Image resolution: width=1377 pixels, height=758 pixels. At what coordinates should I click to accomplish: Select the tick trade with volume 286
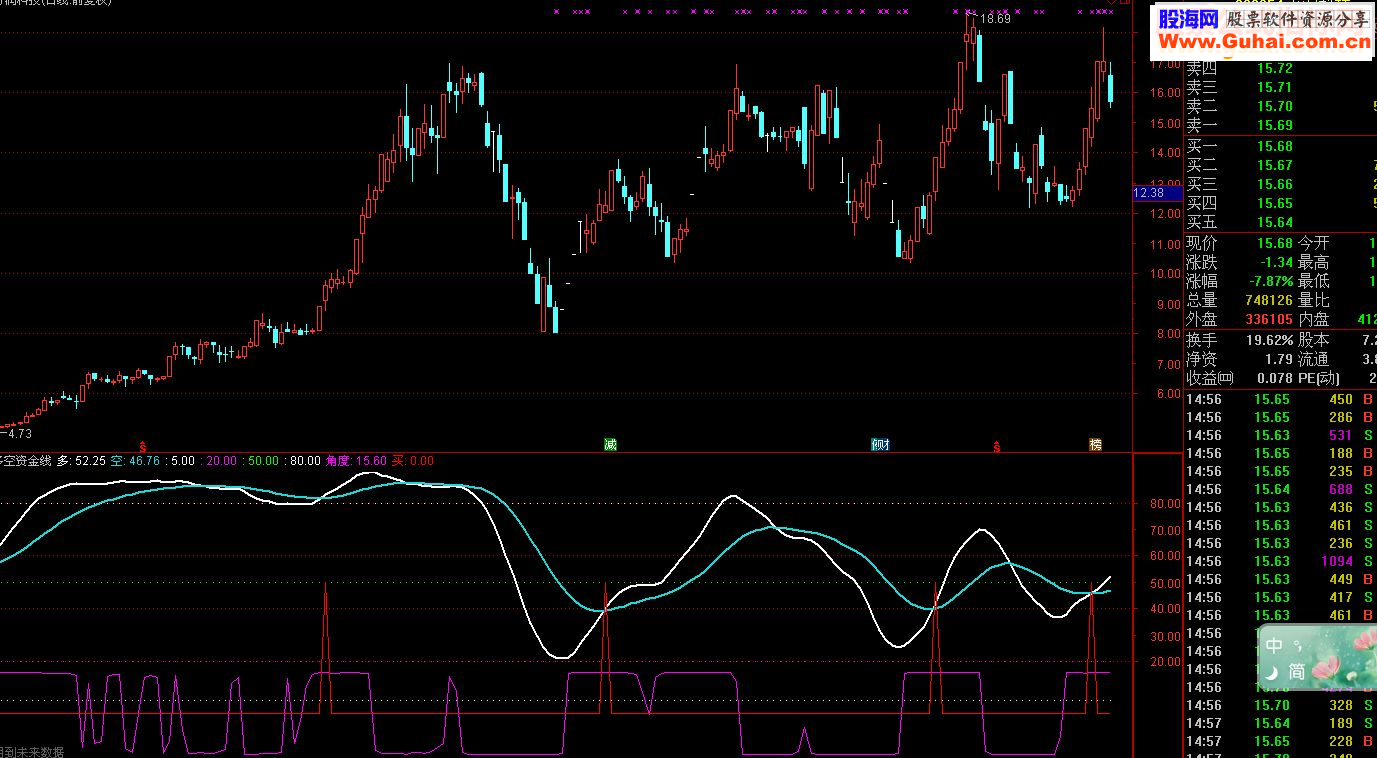(1281, 417)
